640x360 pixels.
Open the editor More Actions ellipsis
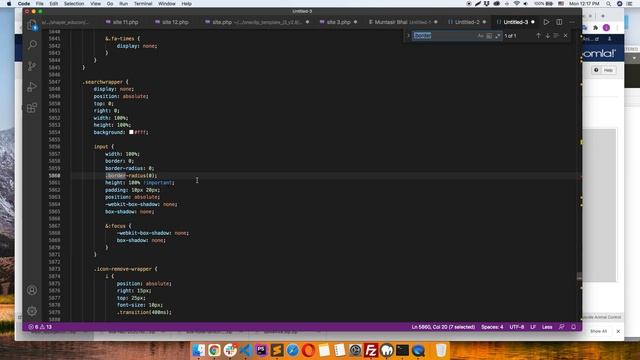(572, 22)
